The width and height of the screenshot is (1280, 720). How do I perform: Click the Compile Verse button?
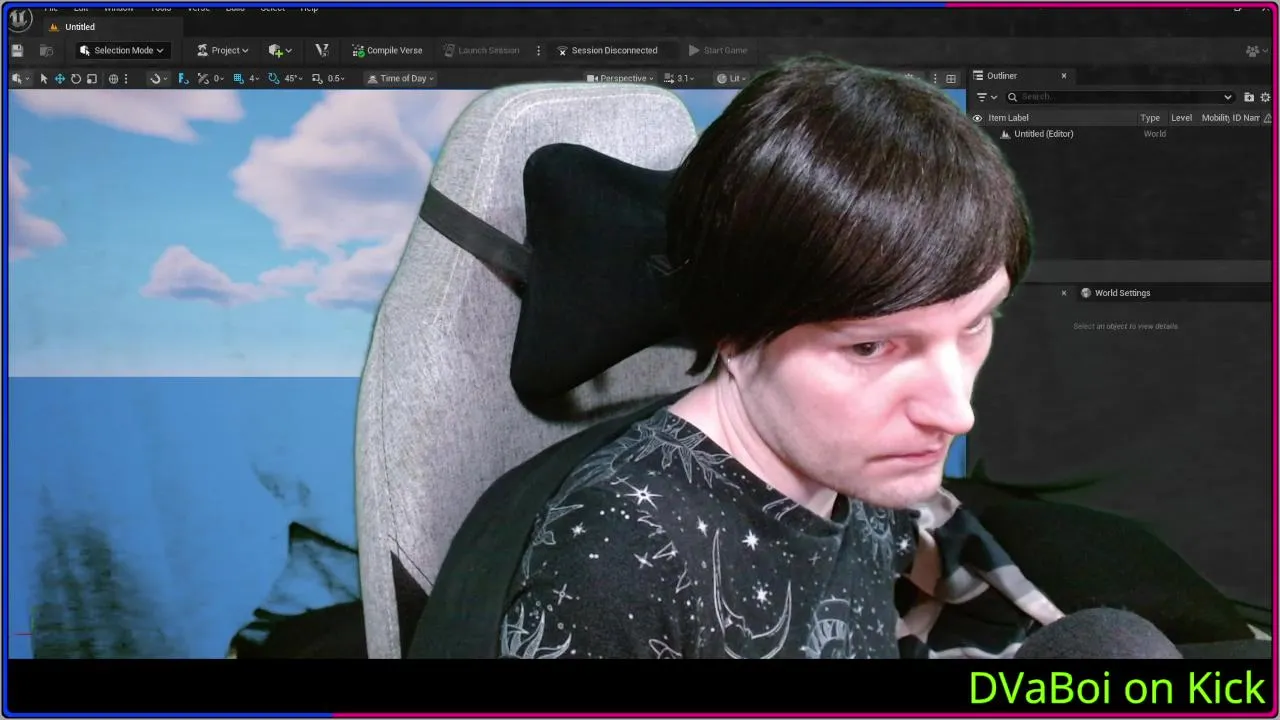(x=387, y=50)
